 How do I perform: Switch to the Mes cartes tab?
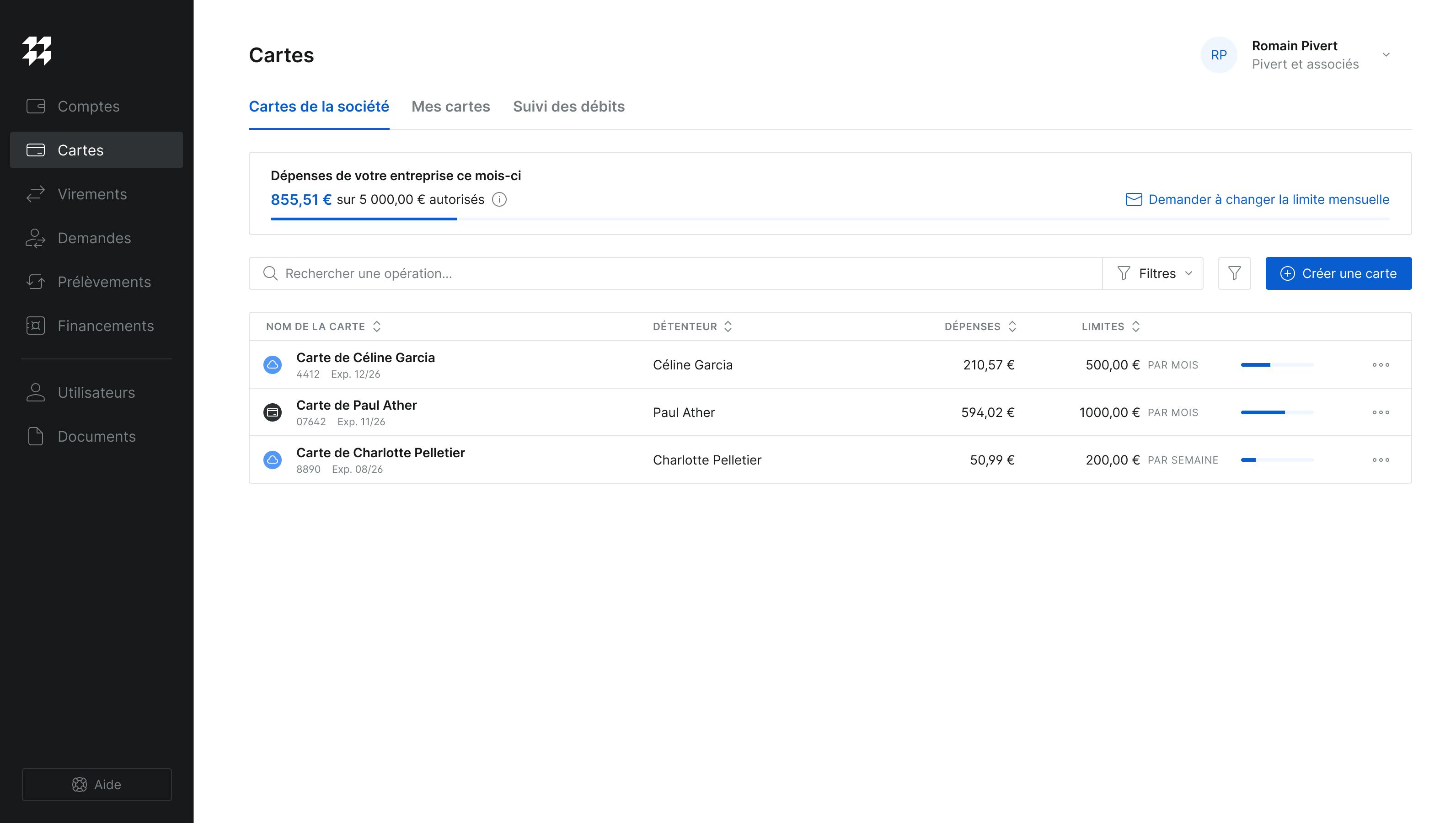point(450,106)
